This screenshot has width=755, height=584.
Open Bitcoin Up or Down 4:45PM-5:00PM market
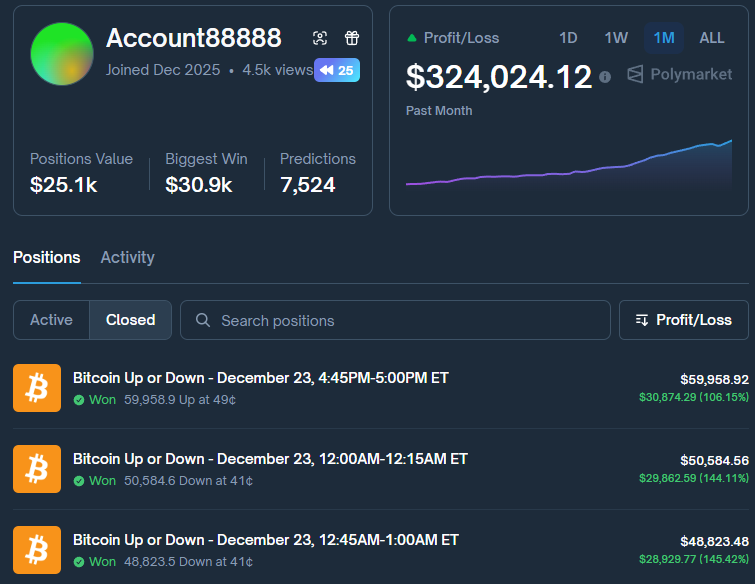pyautogui.click(x=260, y=378)
